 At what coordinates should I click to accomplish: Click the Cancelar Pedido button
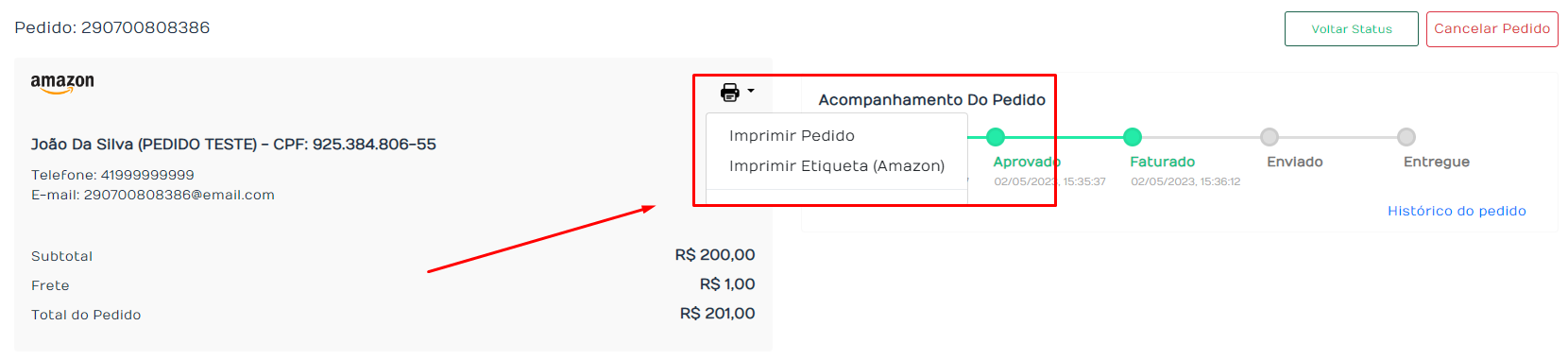tap(1491, 28)
